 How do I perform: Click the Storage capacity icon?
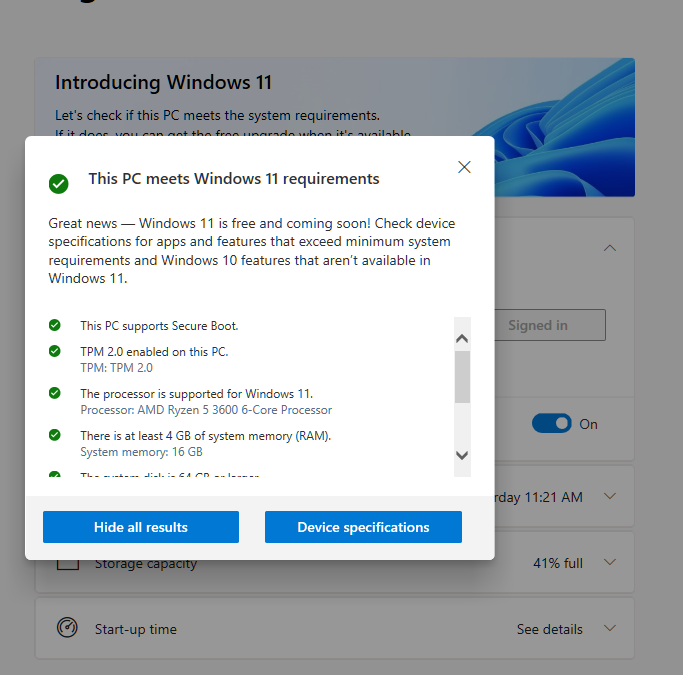coord(68,565)
